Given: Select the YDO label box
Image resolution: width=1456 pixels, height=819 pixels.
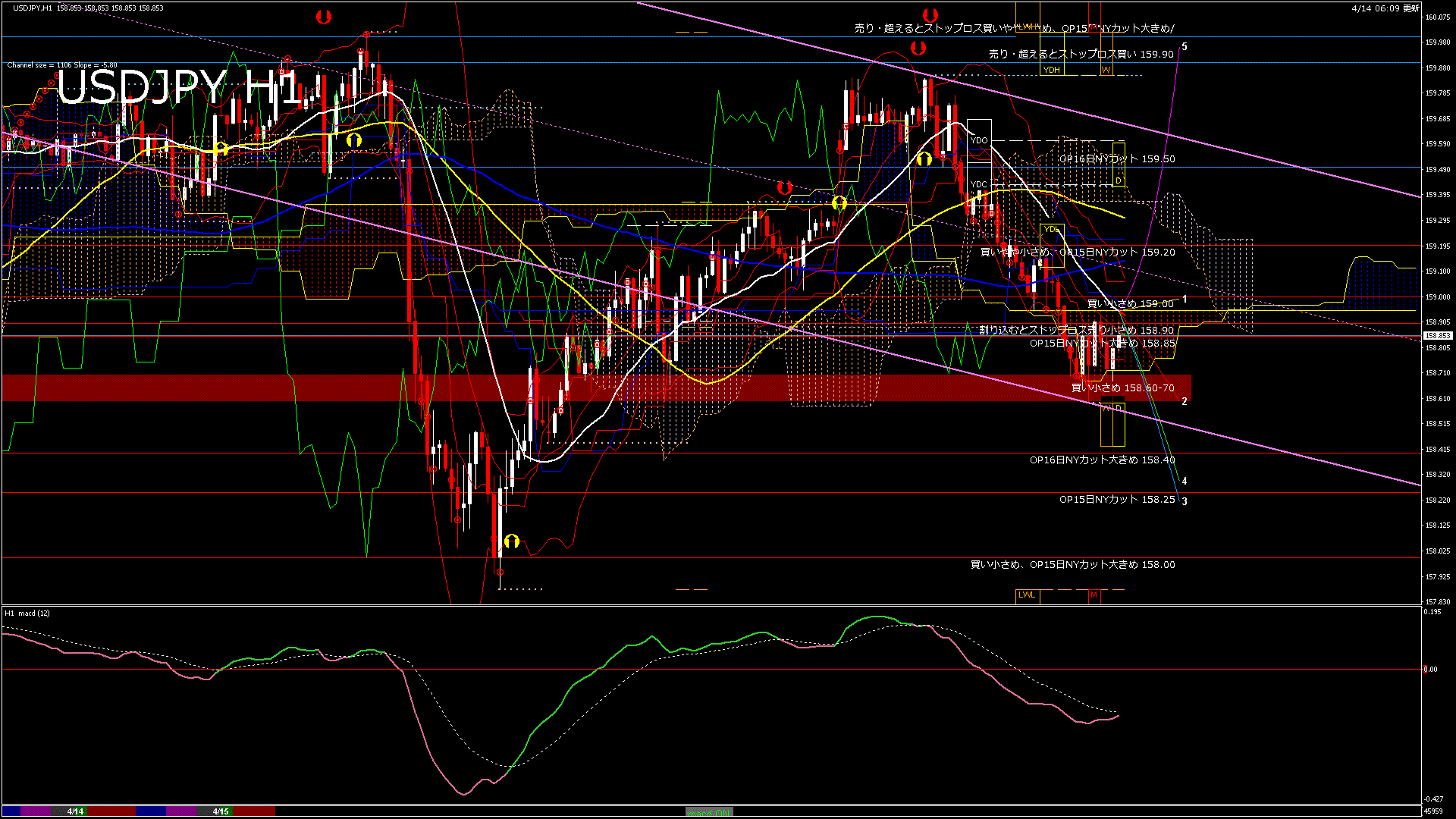Looking at the screenshot, I should 979,140.
